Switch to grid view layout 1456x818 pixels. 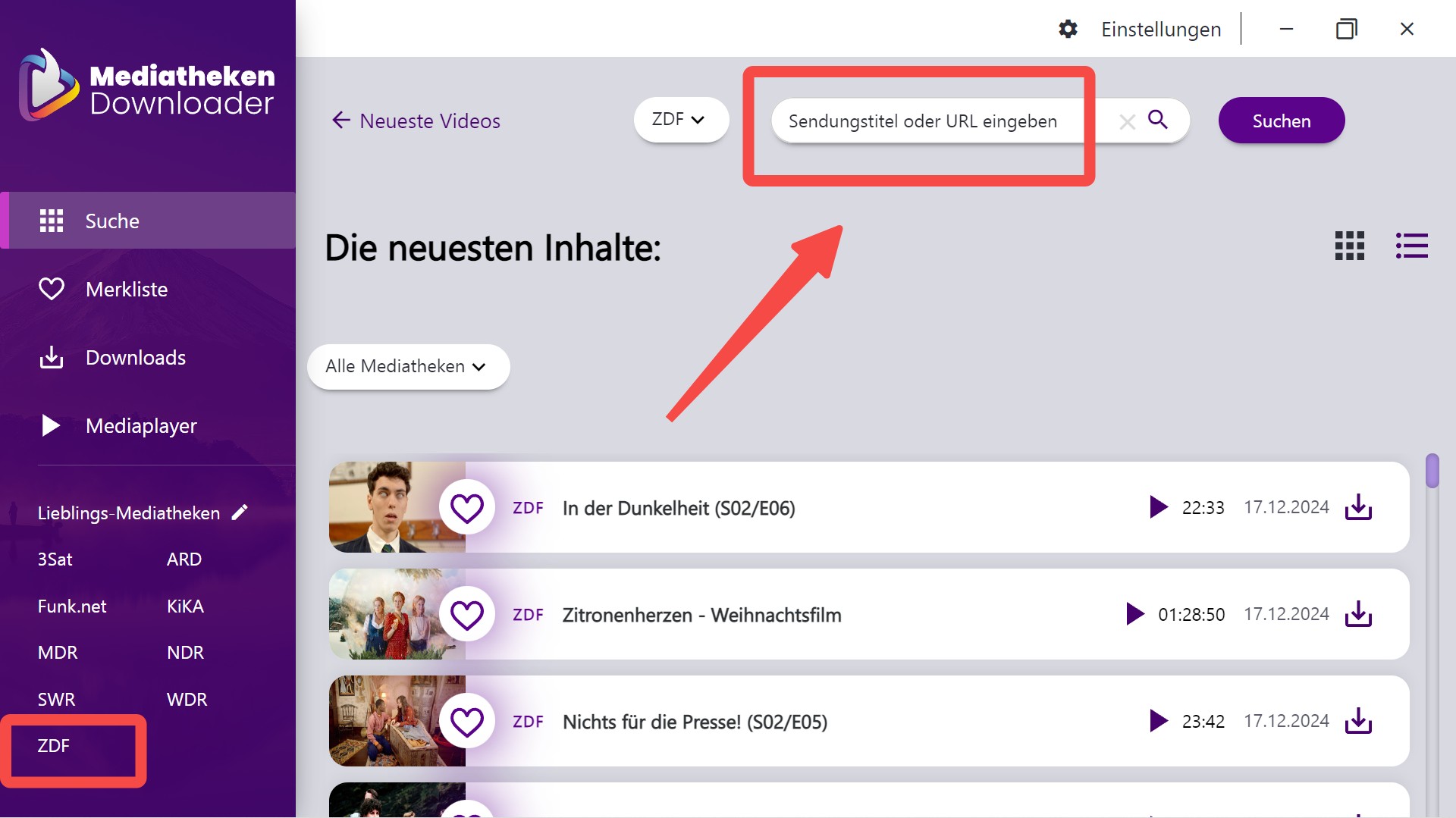point(1350,246)
